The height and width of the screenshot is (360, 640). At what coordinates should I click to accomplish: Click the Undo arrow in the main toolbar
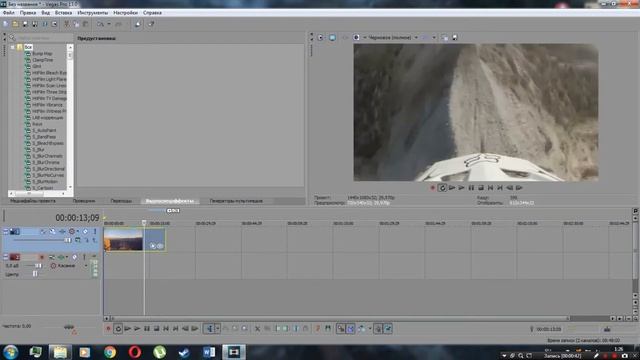click(x=100, y=24)
